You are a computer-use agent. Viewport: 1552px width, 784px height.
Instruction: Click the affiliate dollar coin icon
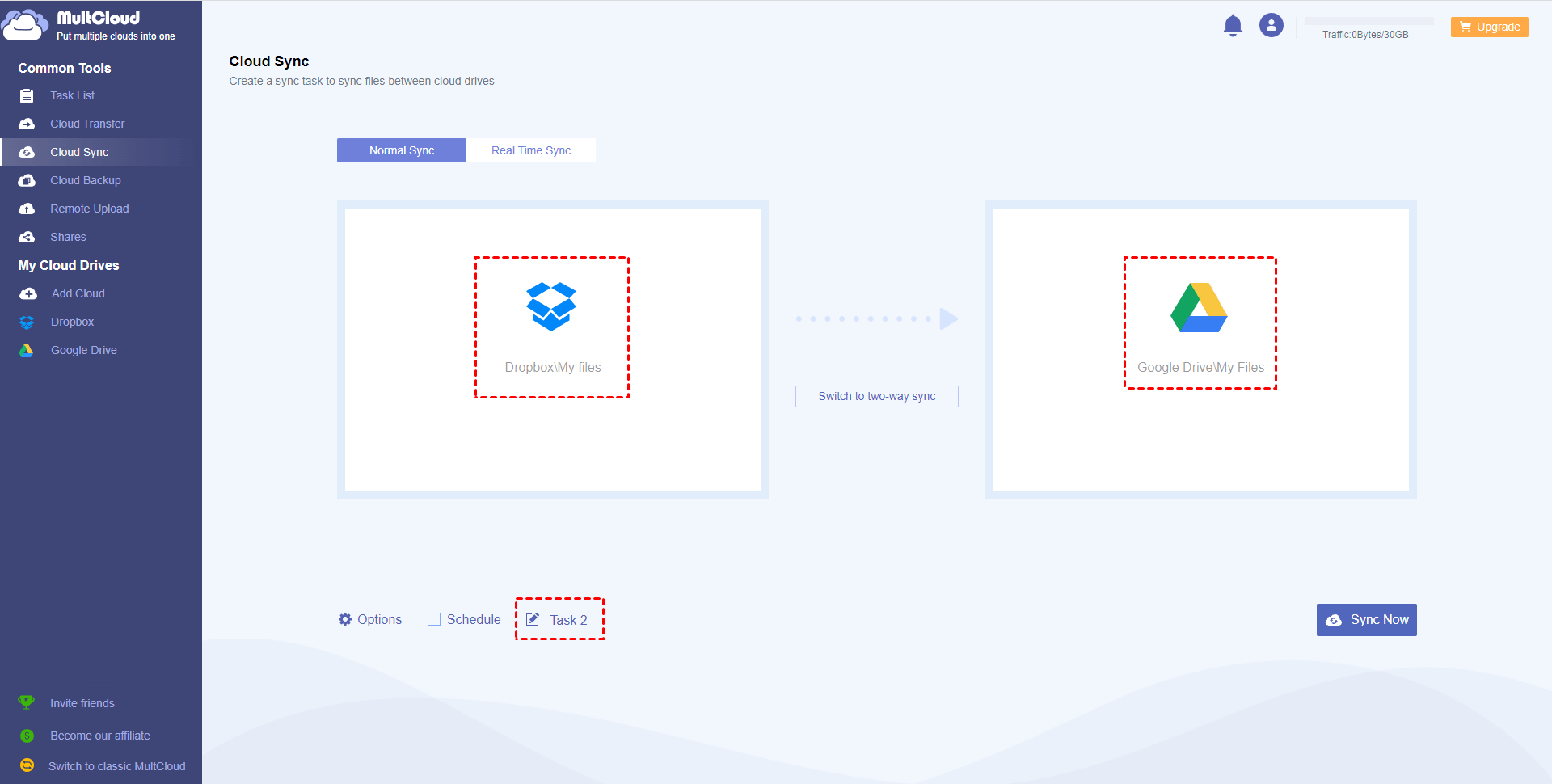[x=27, y=736]
